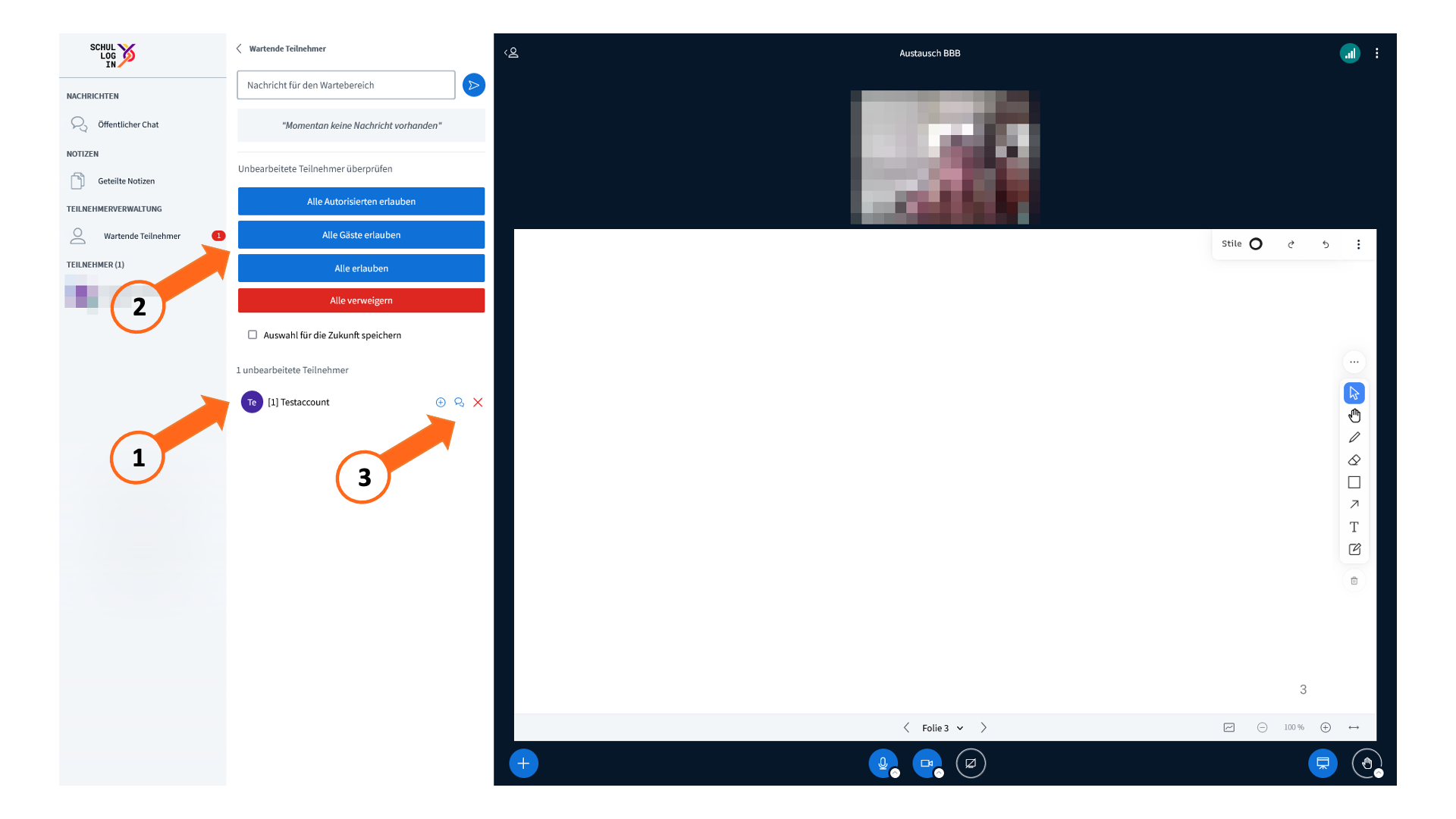This screenshot has width=1456, height=819.
Task: Check Auswahl für die Zukunft speichern
Action: (253, 334)
